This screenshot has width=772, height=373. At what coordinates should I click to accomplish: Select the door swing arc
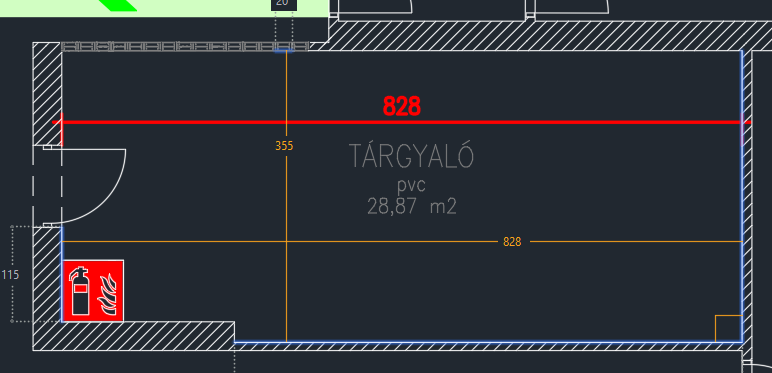click(93, 187)
